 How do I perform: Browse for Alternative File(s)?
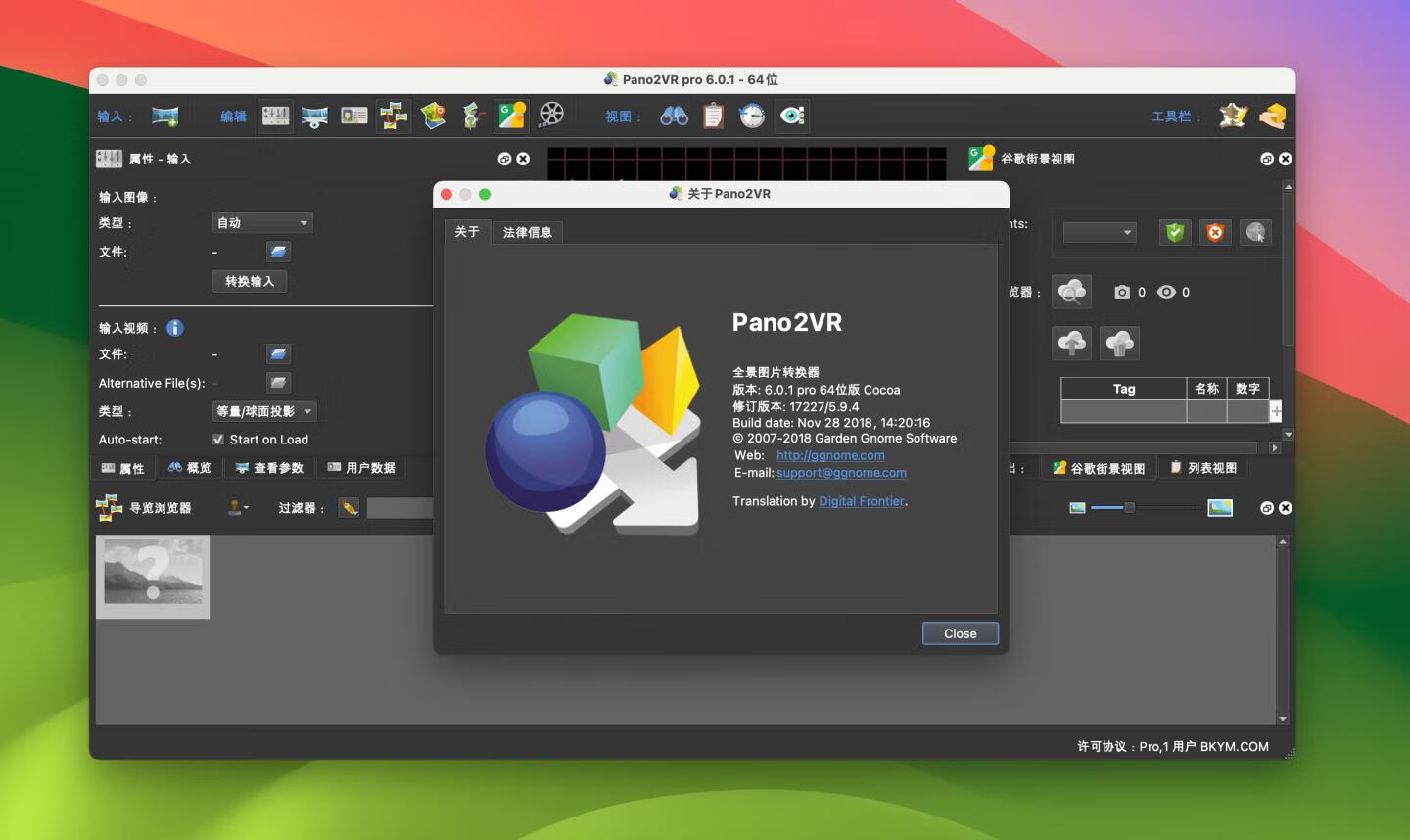[279, 382]
